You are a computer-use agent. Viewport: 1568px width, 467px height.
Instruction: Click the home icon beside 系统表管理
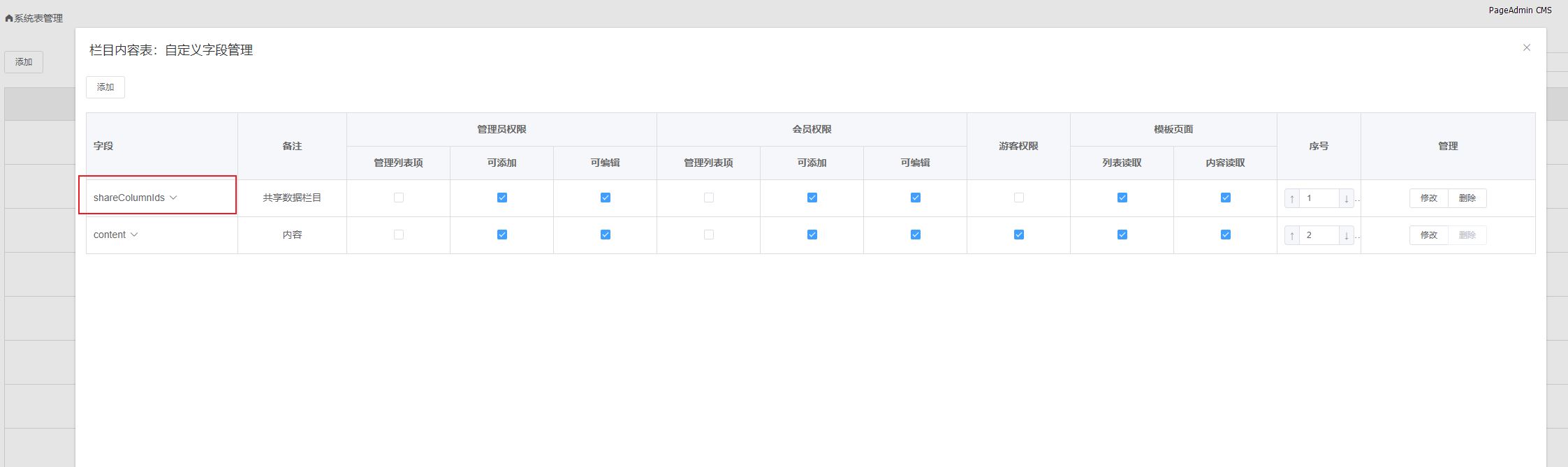pyautogui.click(x=9, y=19)
